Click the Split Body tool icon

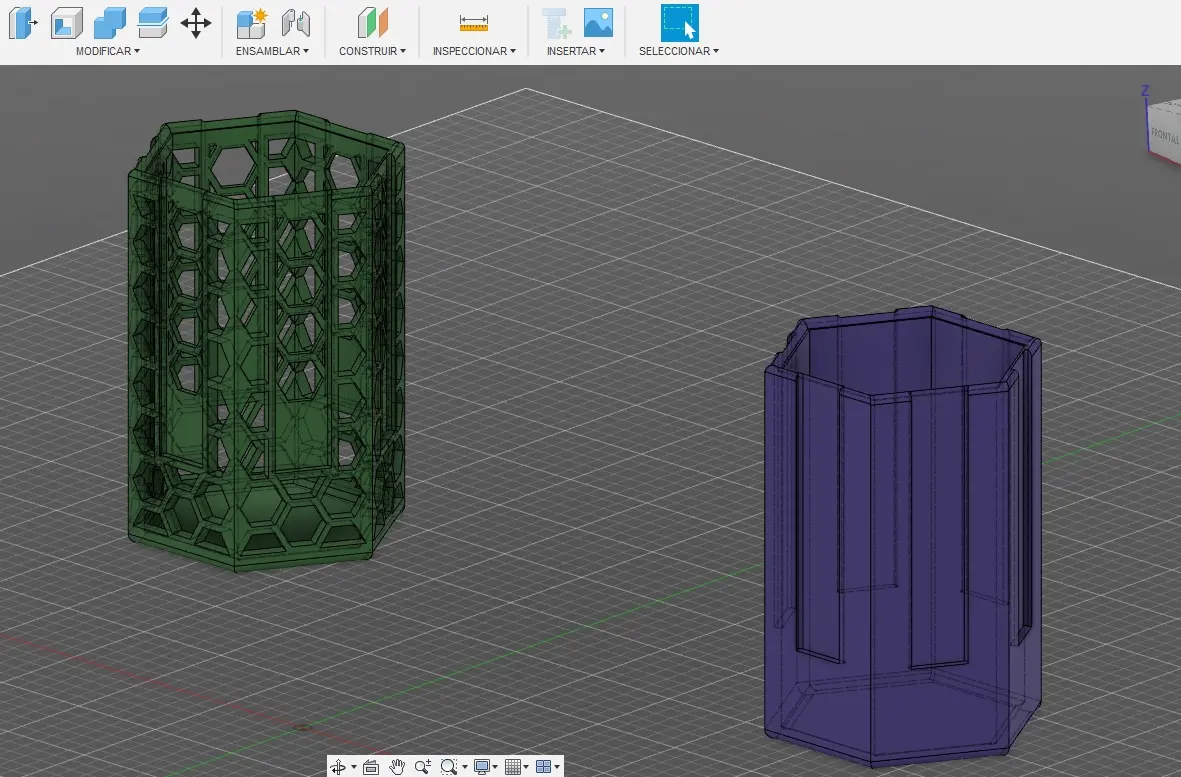pyautogui.click(x=152, y=22)
